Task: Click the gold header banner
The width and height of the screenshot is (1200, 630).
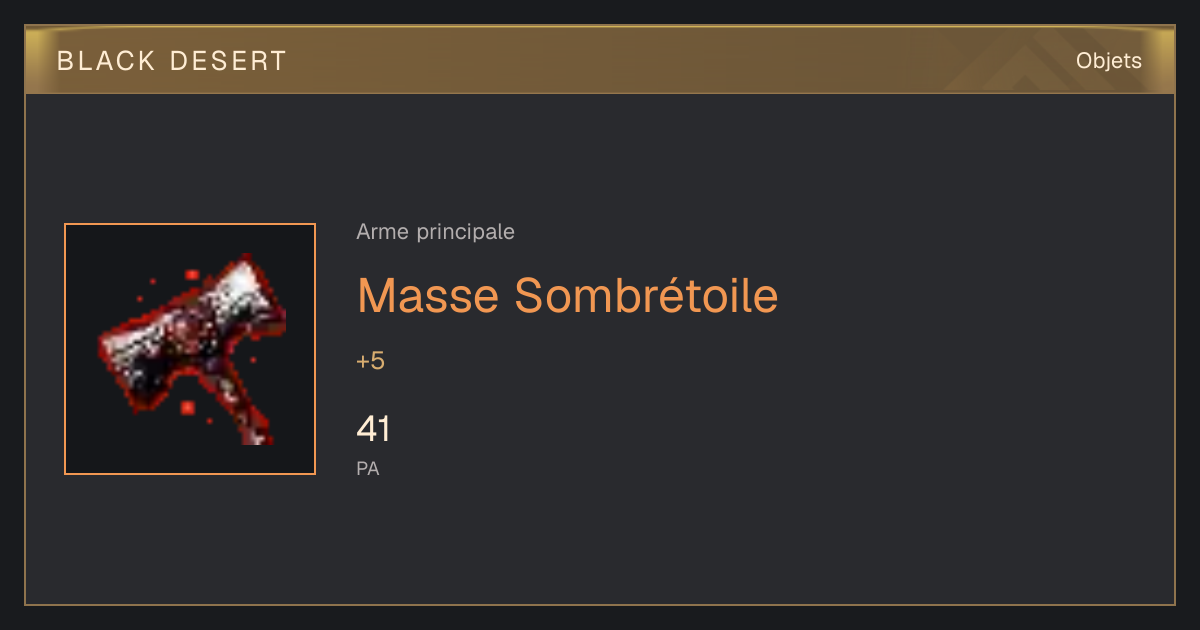Action: 600,61
